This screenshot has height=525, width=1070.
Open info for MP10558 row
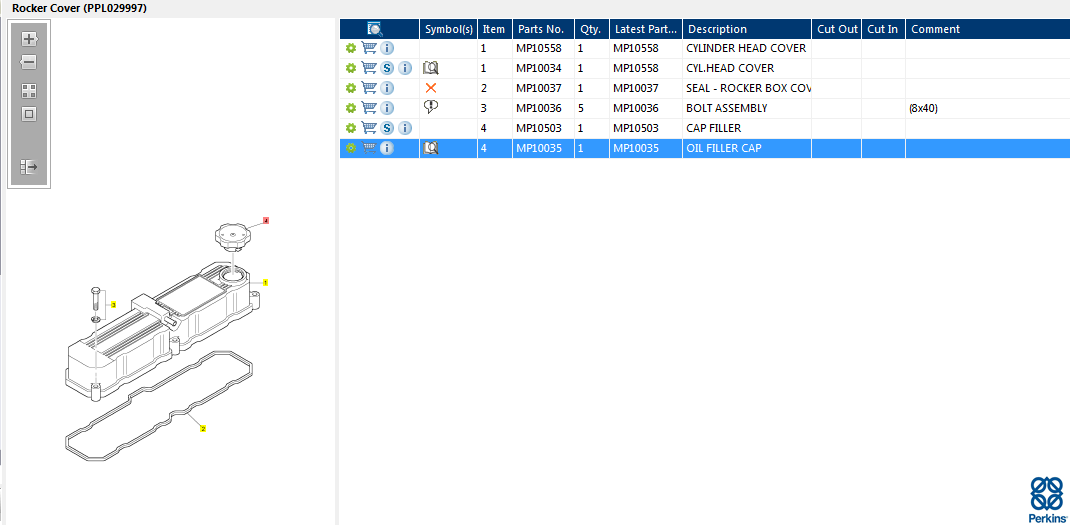pos(387,48)
